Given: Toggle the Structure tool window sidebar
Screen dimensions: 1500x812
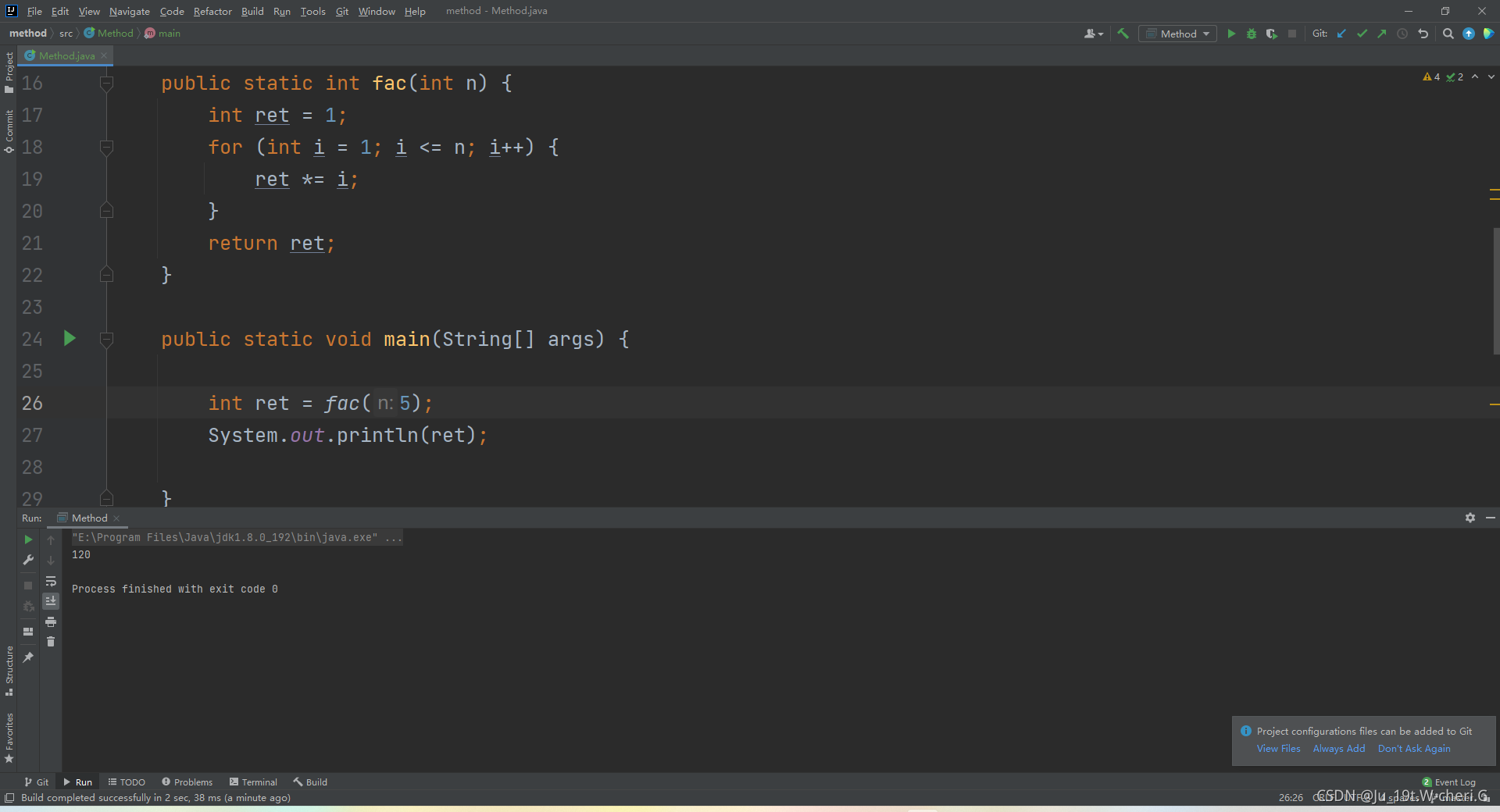Looking at the screenshot, I should [9, 671].
